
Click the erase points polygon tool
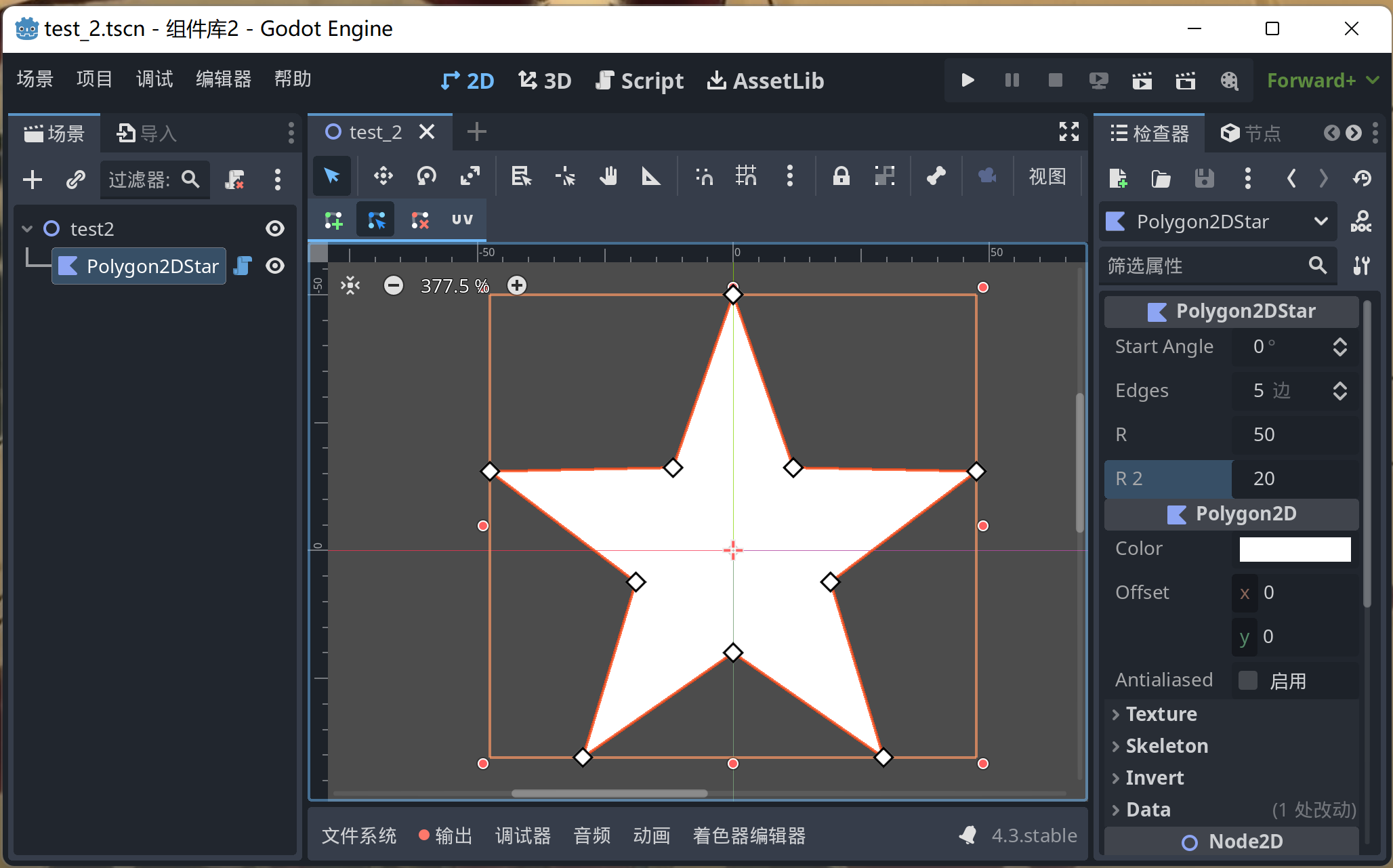point(419,220)
